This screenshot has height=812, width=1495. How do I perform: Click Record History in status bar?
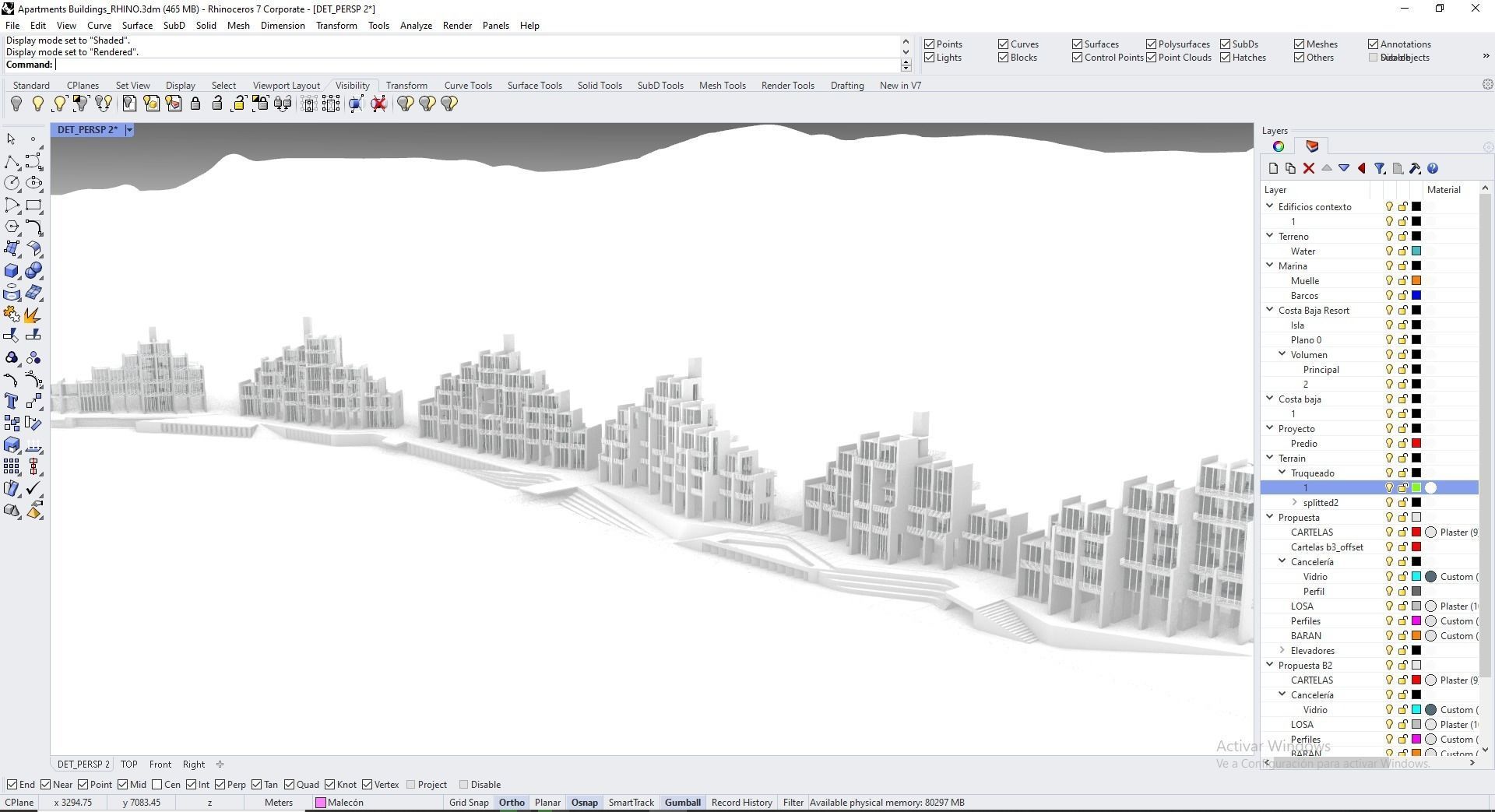coord(741,803)
